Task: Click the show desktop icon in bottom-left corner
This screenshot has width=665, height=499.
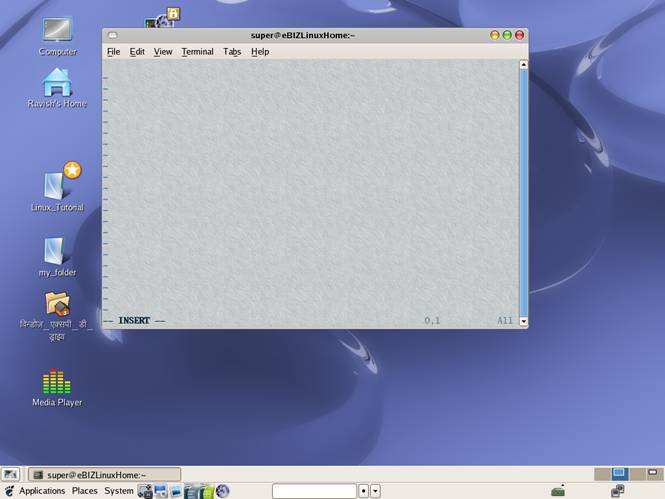Action: pos(10,474)
